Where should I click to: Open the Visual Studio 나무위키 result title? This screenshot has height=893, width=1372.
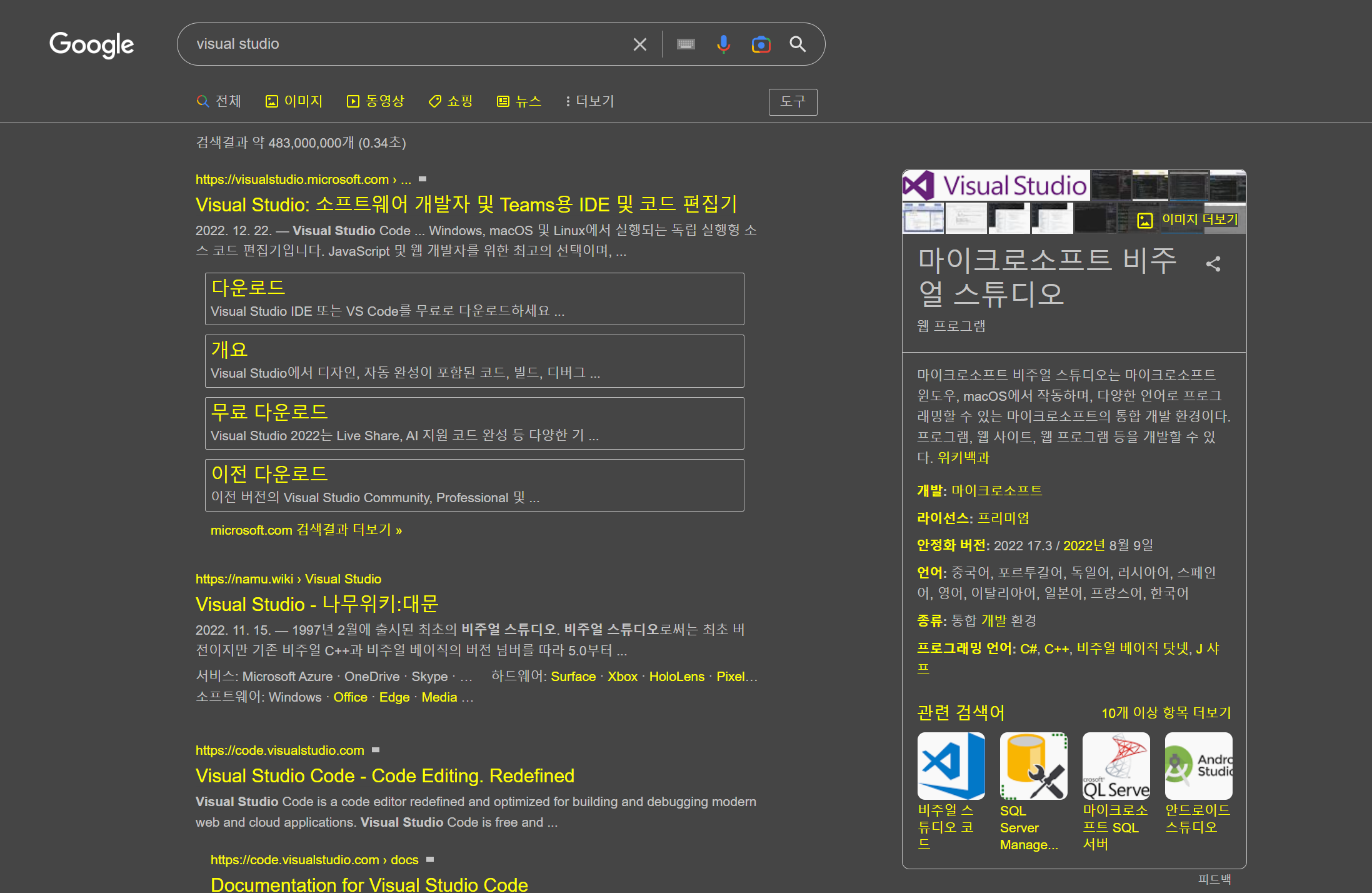point(317,604)
